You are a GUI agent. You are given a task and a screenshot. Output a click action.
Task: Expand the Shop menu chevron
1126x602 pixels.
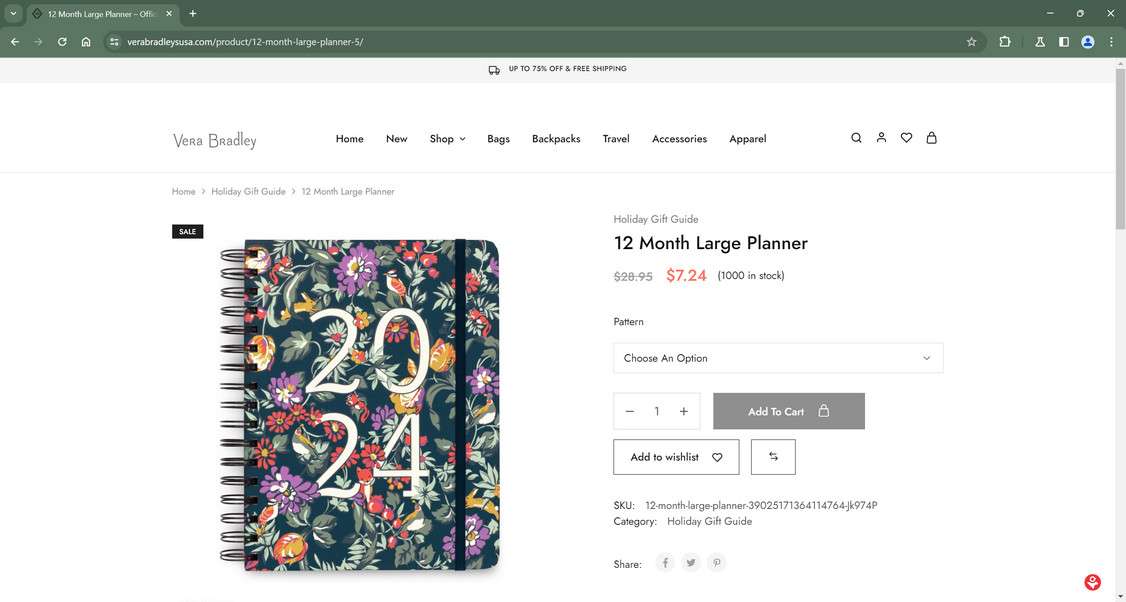462,139
